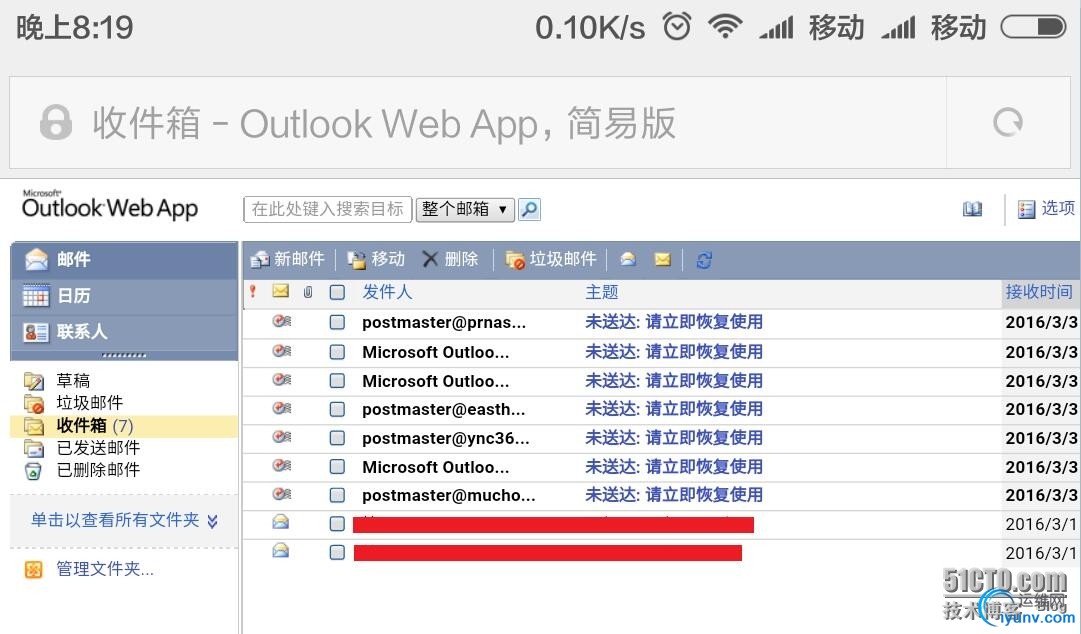Tap the lock icon in the address bar
Screen dimensions: 1081x634
pyautogui.click(x=55, y=123)
